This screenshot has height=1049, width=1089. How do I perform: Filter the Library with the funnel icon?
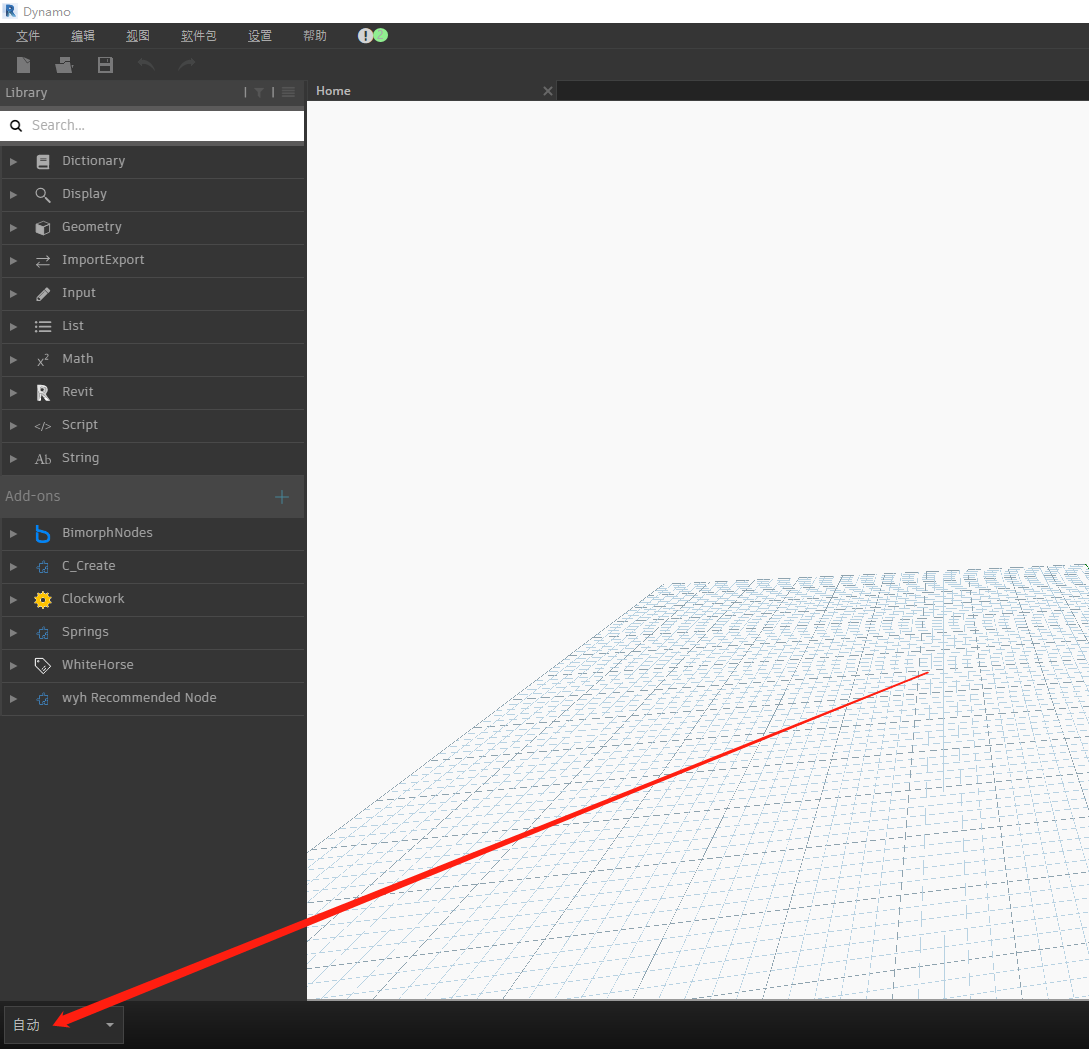pos(259,92)
